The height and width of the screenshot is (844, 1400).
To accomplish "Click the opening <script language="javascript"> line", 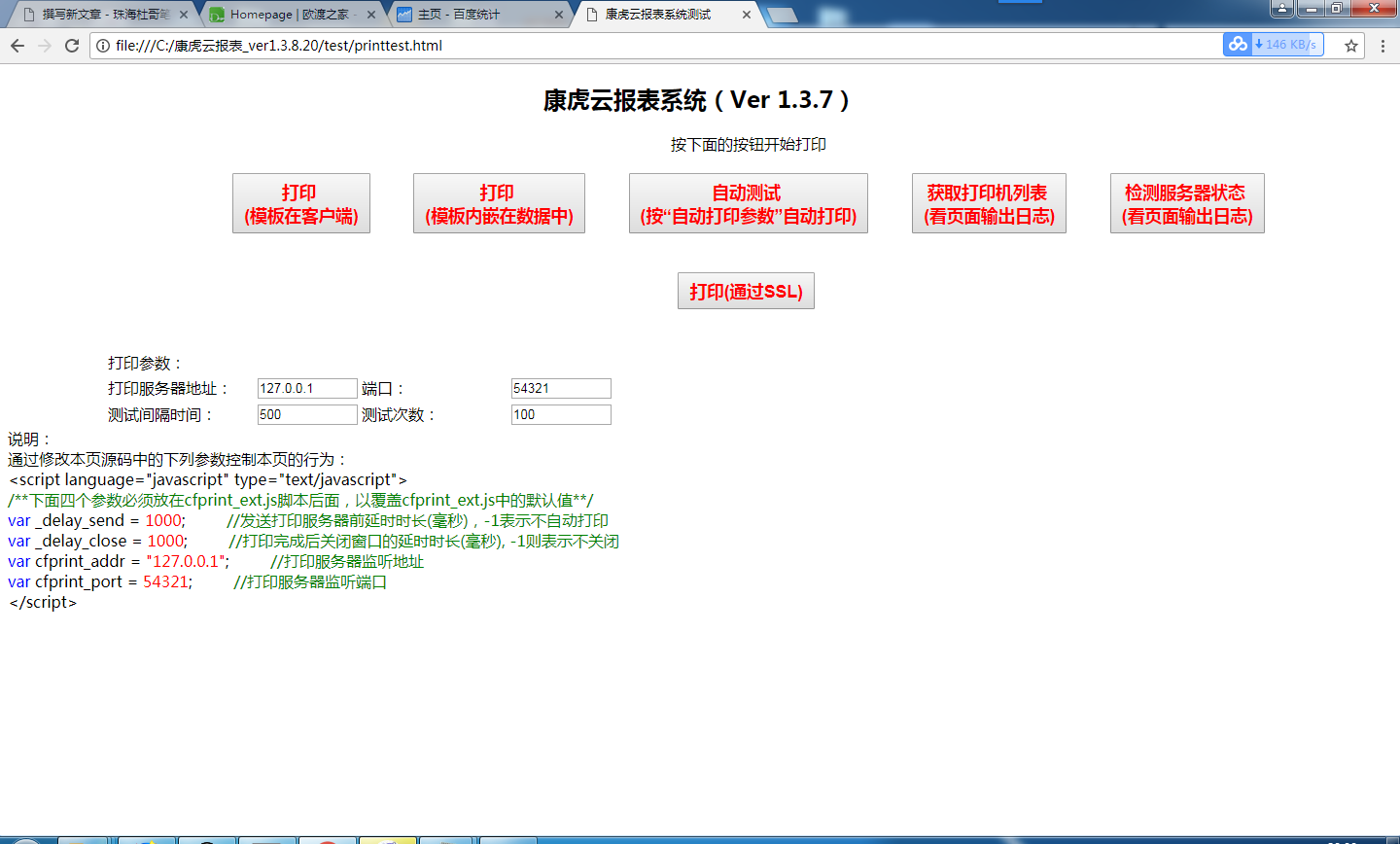I will click(208, 480).
